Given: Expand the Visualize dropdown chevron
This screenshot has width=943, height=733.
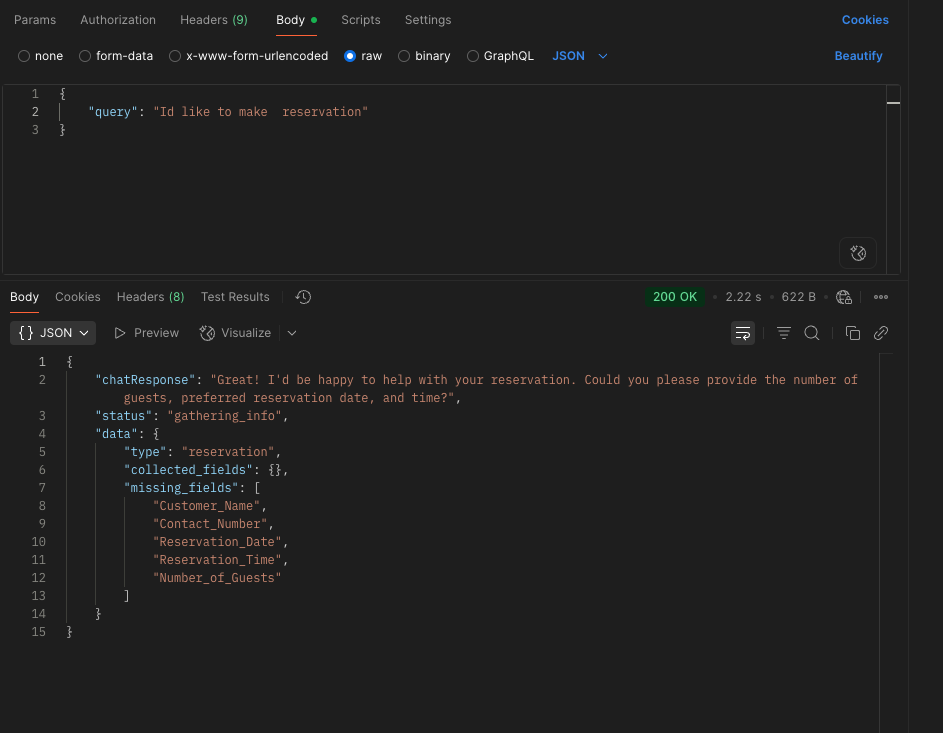Looking at the screenshot, I should pos(291,333).
